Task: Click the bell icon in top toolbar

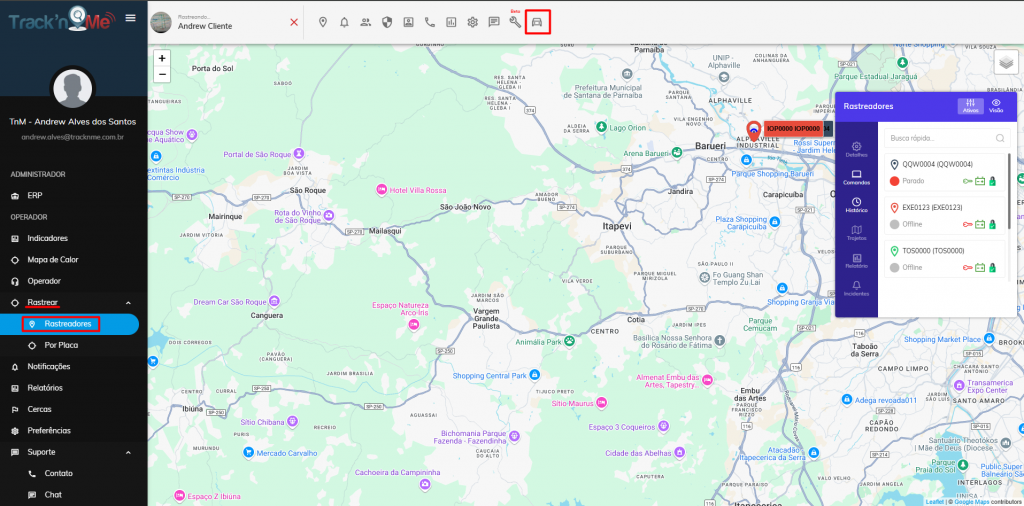Action: 344,22
